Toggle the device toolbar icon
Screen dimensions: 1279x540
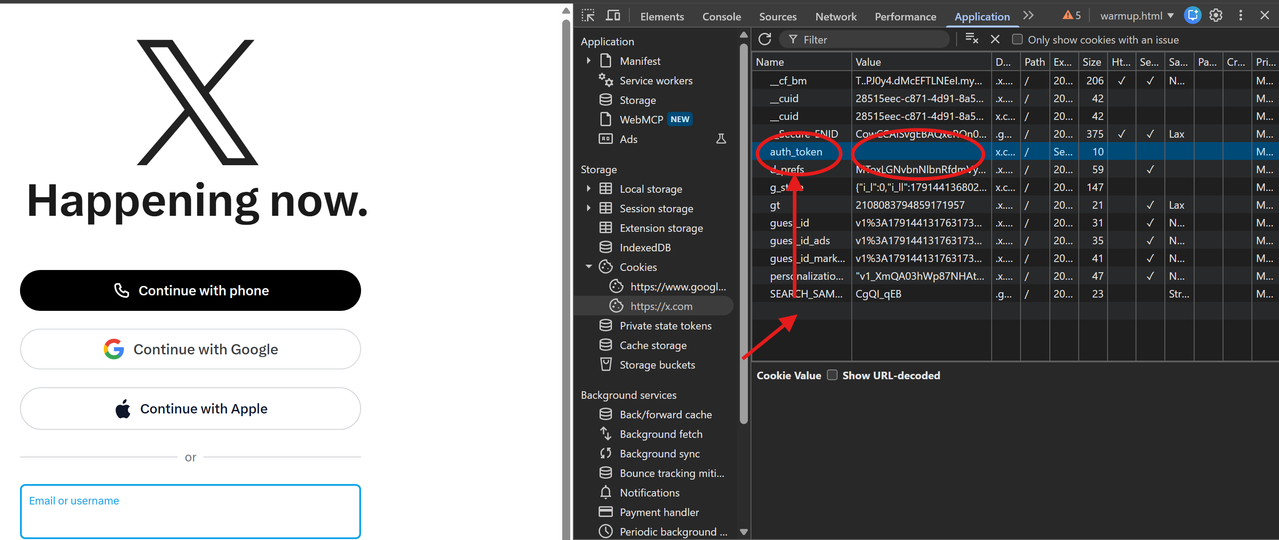(x=613, y=16)
